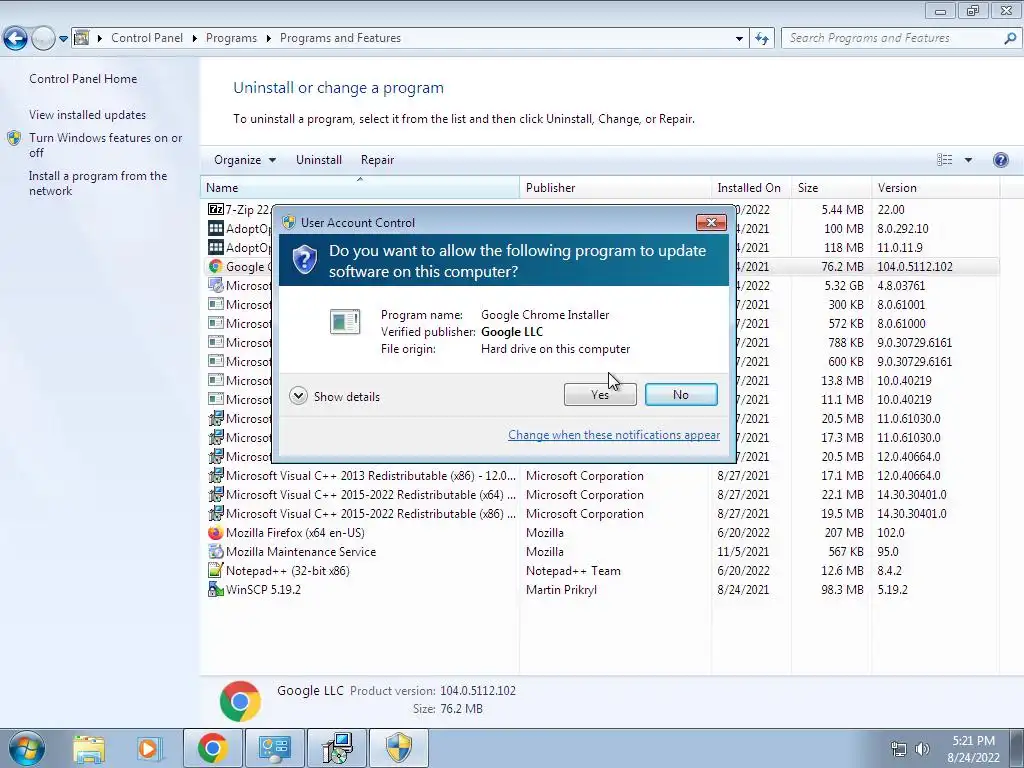The height and width of the screenshot is (768, 1024).
Task: Open the Organize menu
Action: pyautogui.click(x=245, y=160)
